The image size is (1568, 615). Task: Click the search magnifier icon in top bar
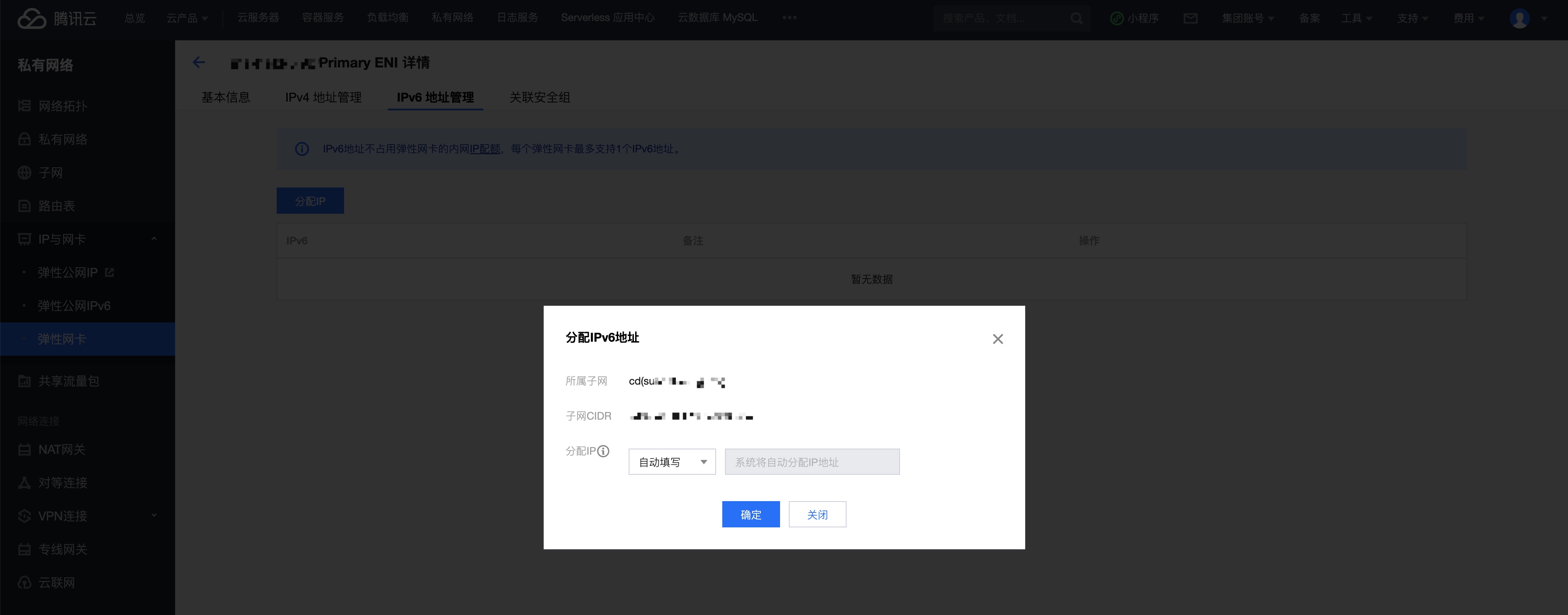[x=1076, y=18]
